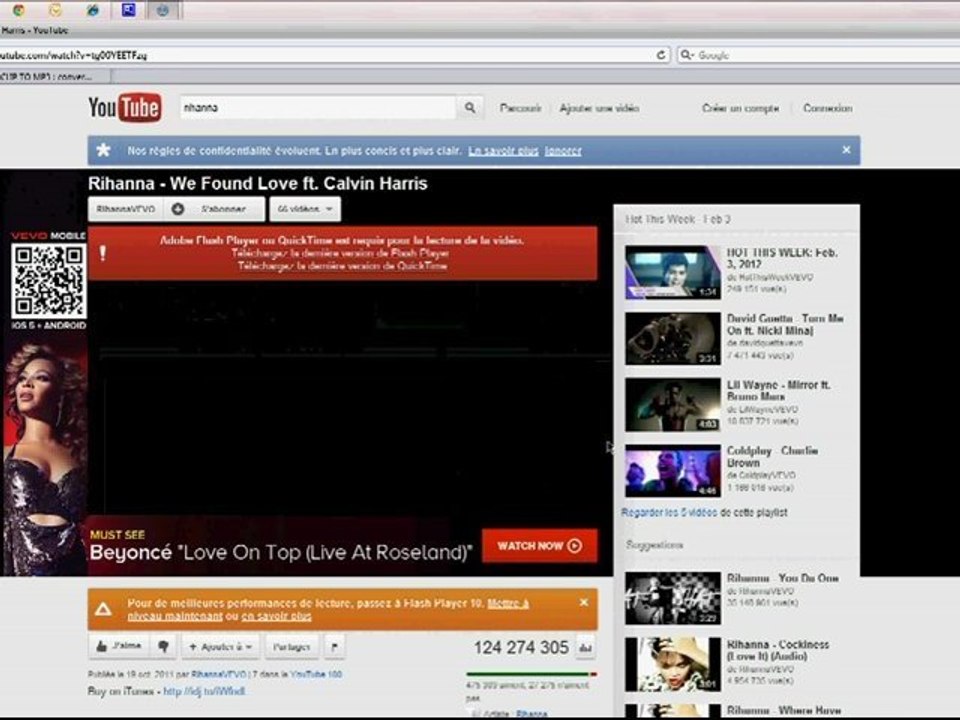Click the Rihanna artist link at bottom
The width and height of the screenshot is (960, 720).
pos(531,713)
